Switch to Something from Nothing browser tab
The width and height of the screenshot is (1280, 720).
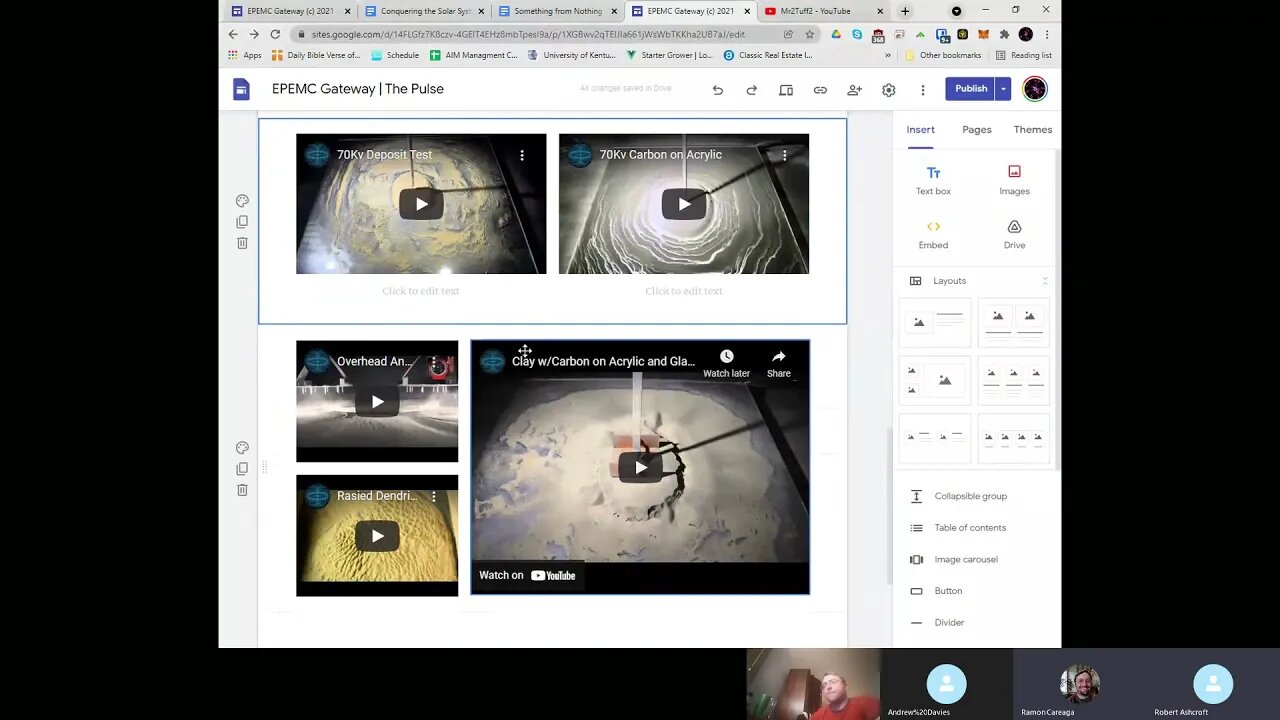556,11
